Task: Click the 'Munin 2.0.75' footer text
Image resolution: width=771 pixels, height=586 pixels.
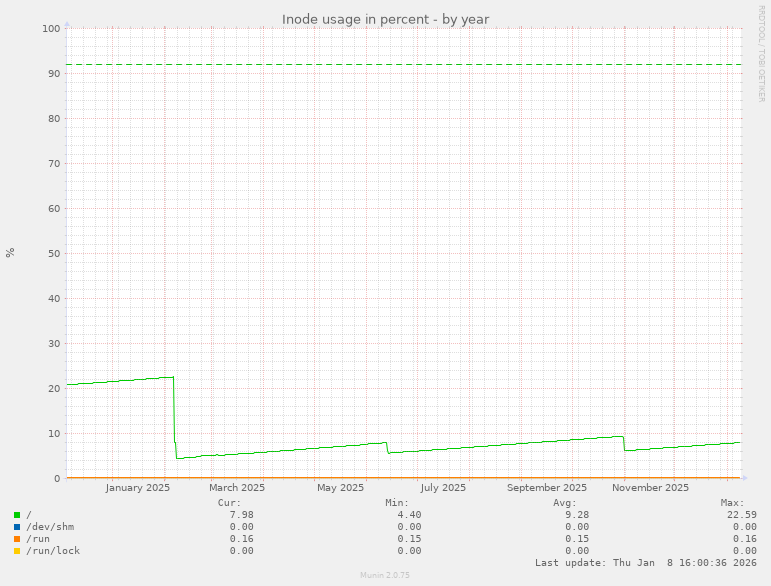Action: [x=385, y=575]
